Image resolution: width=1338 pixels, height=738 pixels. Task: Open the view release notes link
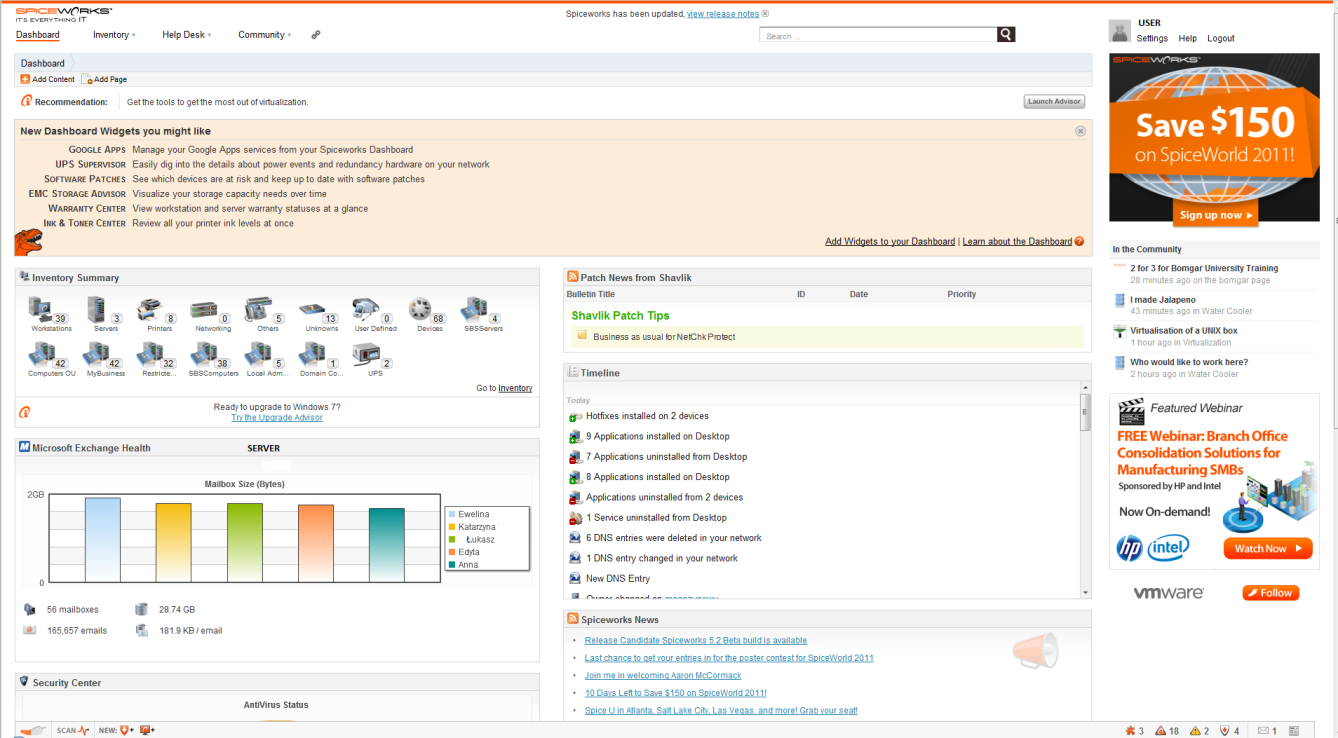tap(723, 14)
